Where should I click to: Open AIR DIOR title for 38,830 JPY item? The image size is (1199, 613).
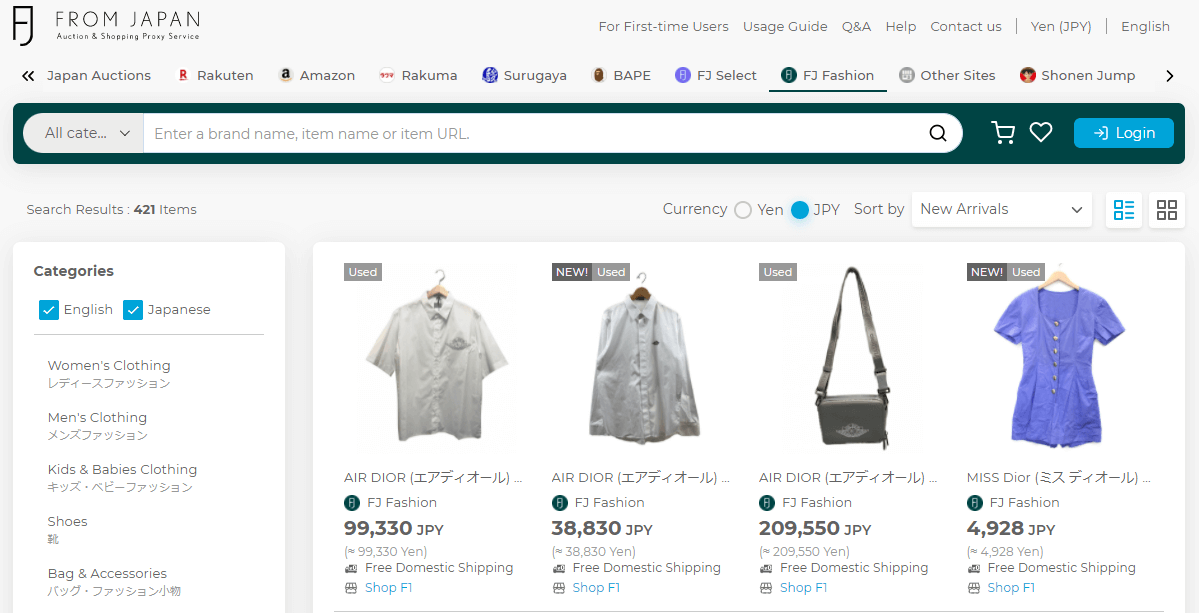click(x=641, y=478)
